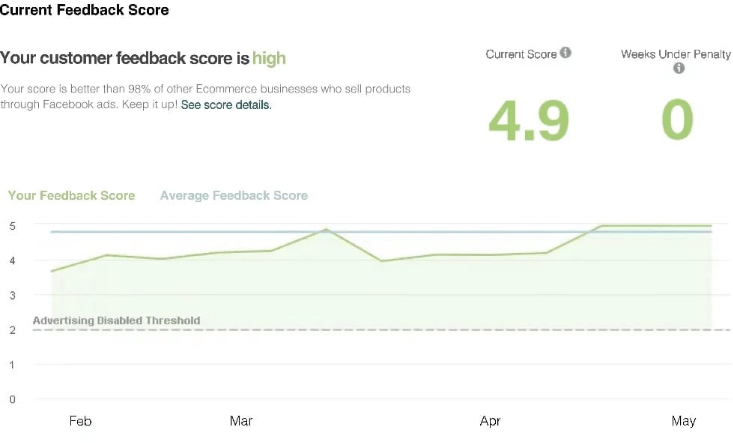
Task: Click the Current Feedback Score page title
Action: click(x=84, y=10)
